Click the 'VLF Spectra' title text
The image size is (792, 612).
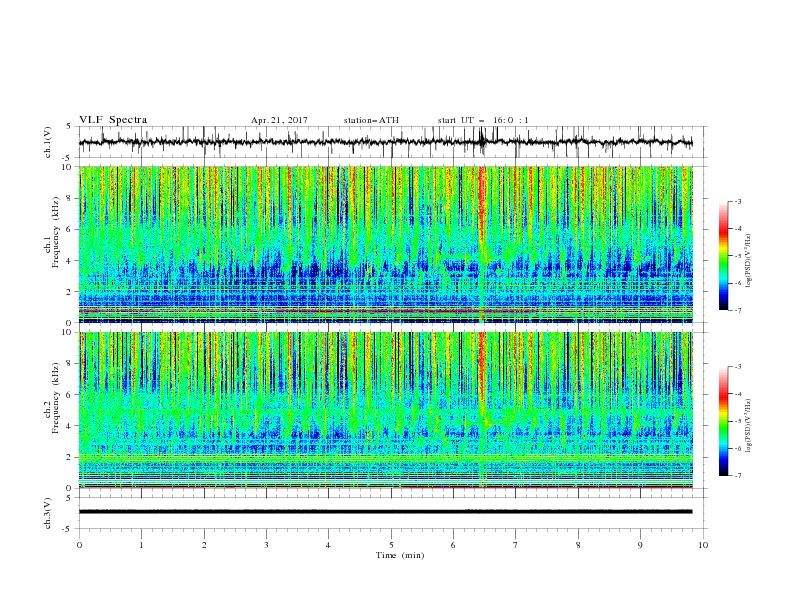[x=113, y=120]
